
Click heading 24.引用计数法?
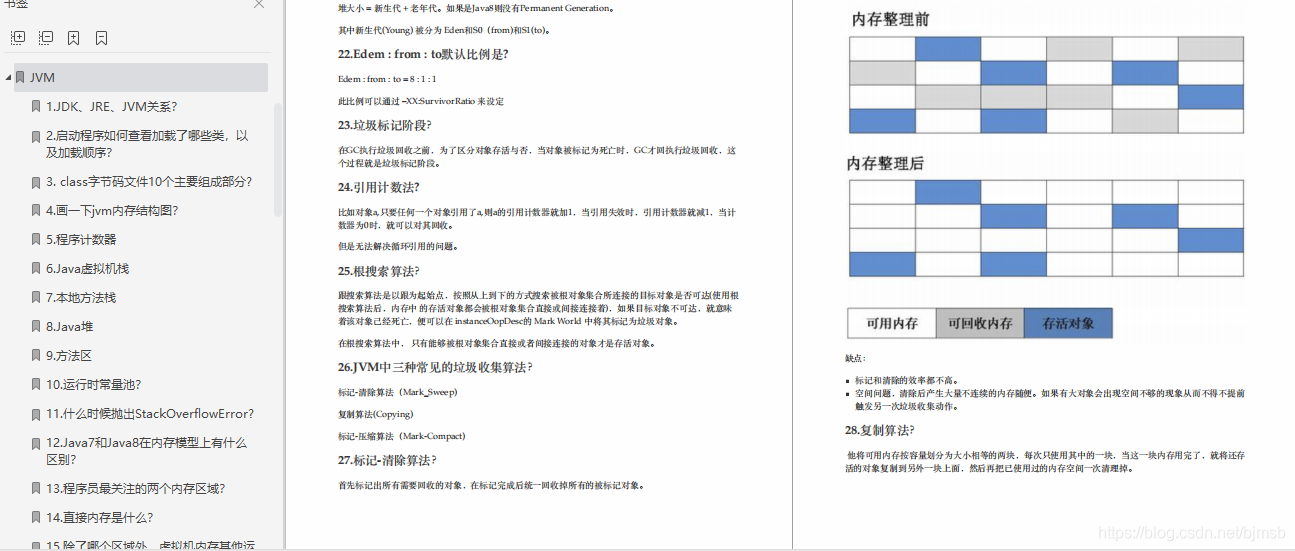[379, 187]
